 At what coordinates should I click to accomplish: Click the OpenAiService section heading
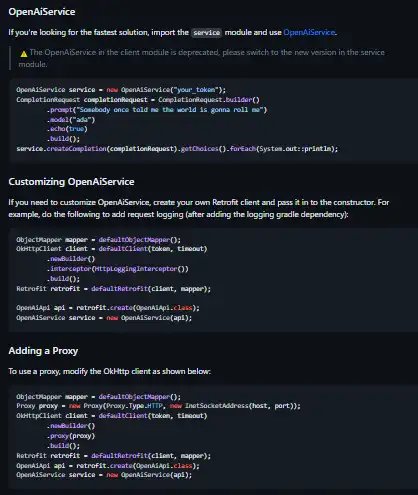point(42,12)
